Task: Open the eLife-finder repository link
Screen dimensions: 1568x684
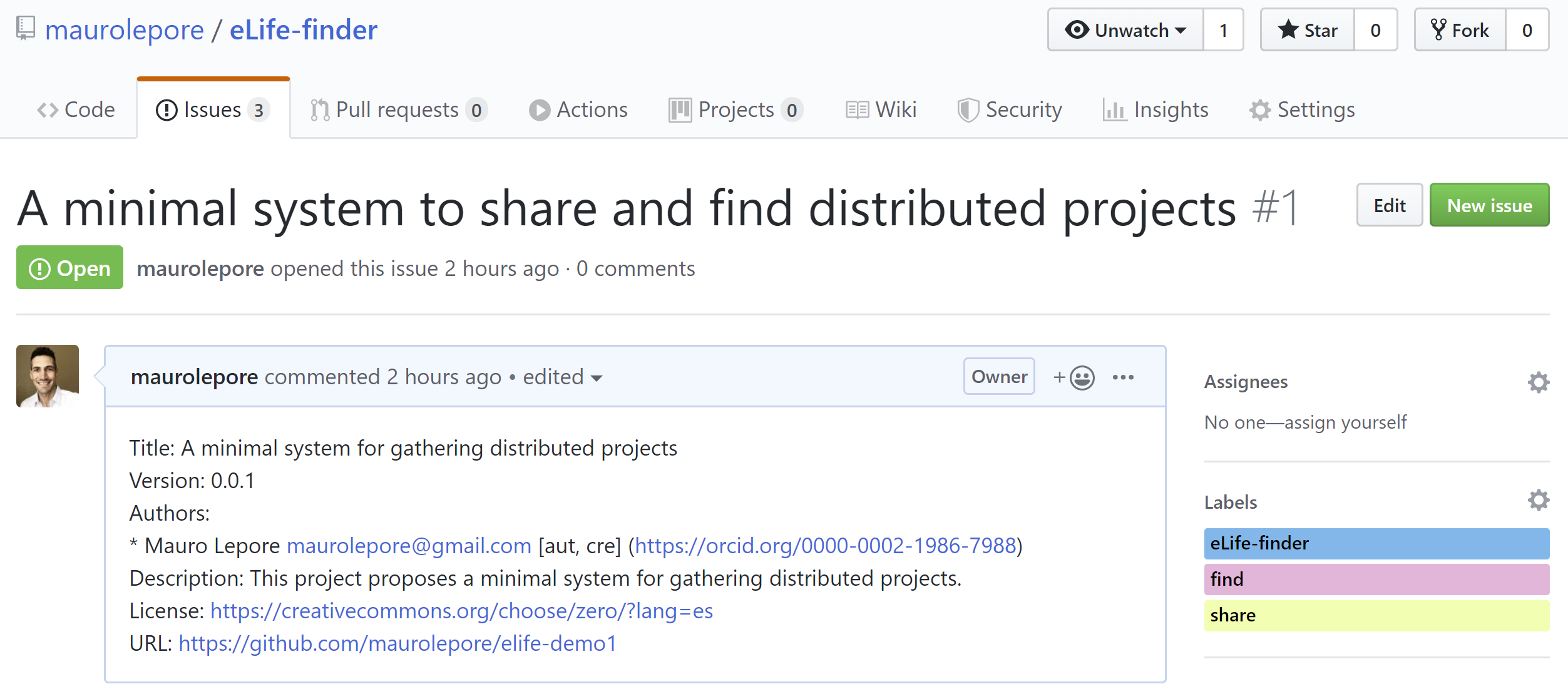Action: tap(304, 30)
